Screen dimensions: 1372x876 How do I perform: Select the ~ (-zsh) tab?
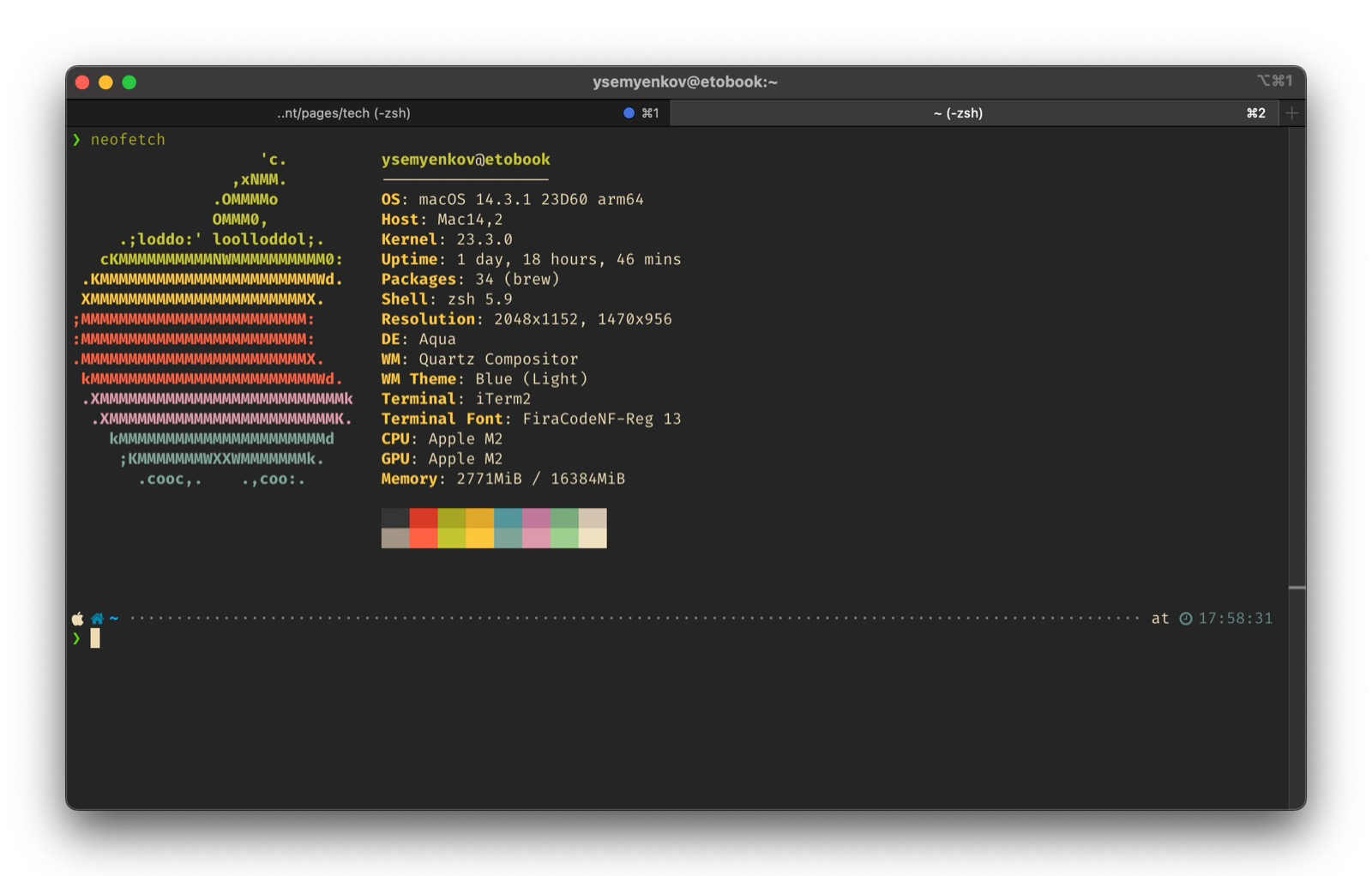[x=957, y=113]
